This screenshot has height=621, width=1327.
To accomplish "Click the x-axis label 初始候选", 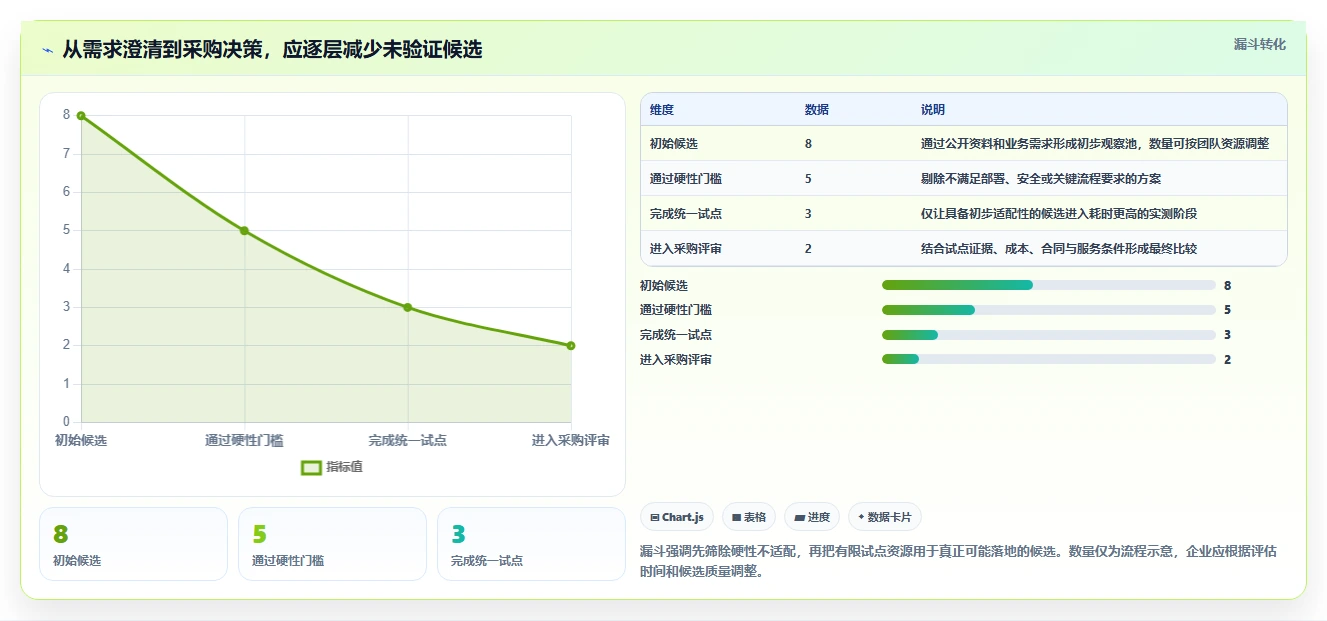I will (81, 441).
